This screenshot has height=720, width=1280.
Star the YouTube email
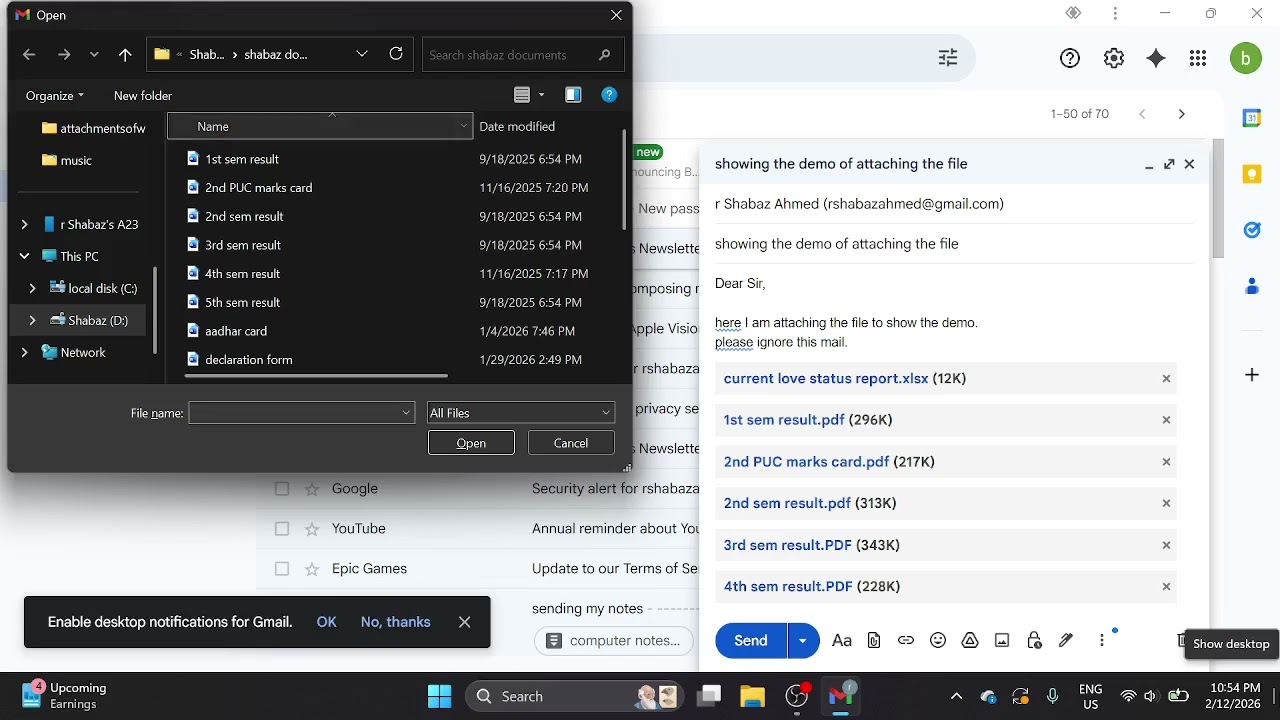pos(312,529)
